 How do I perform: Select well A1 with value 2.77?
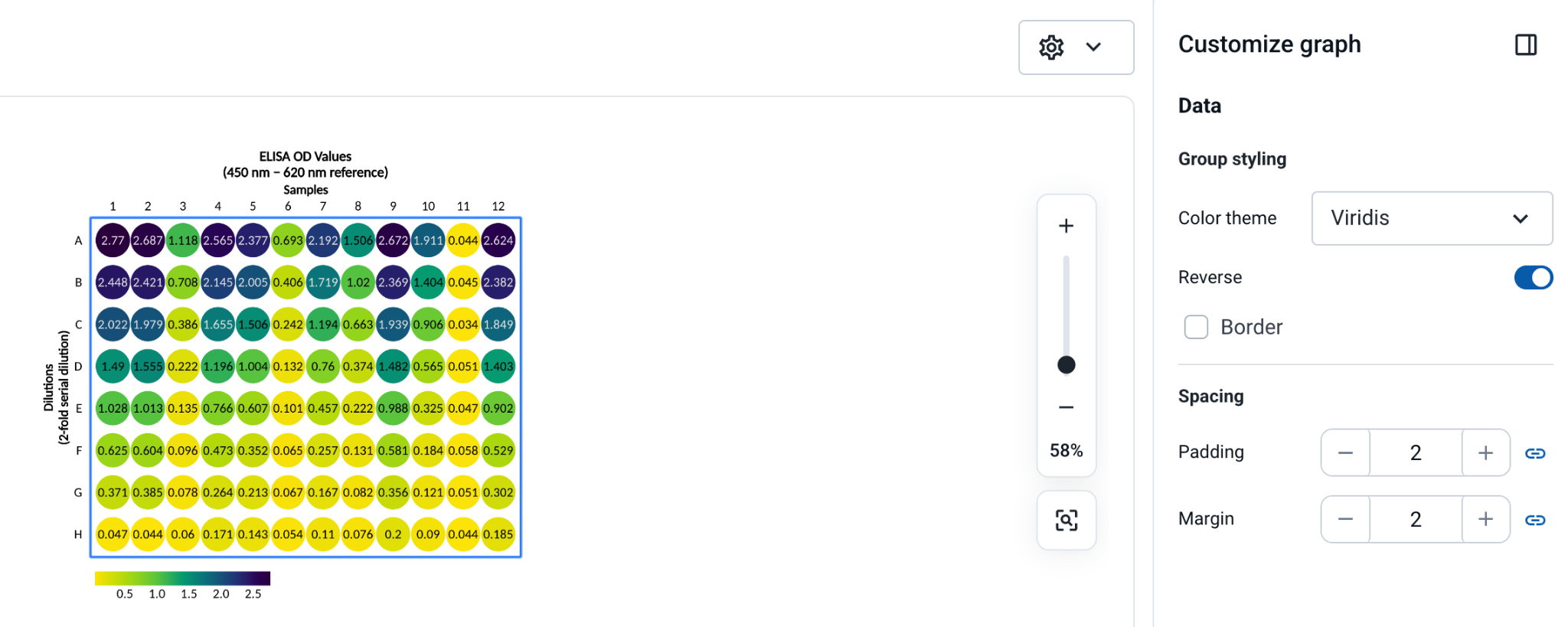(x=113, y=240)
